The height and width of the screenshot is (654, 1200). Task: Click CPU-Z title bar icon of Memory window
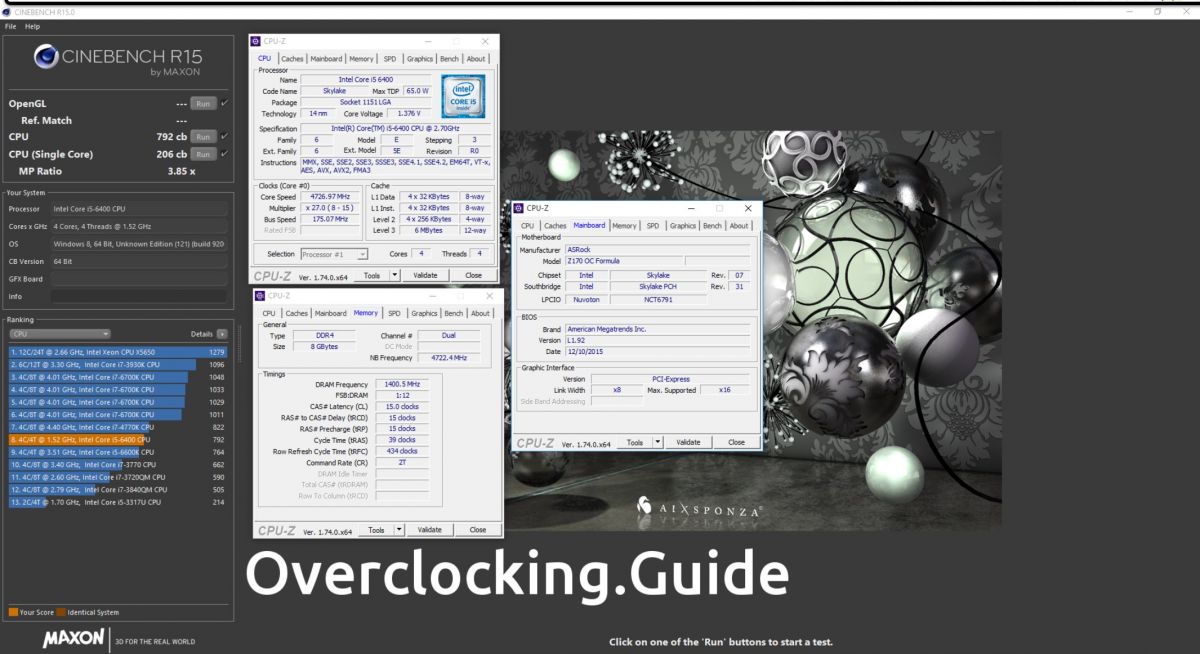[261, 296]
